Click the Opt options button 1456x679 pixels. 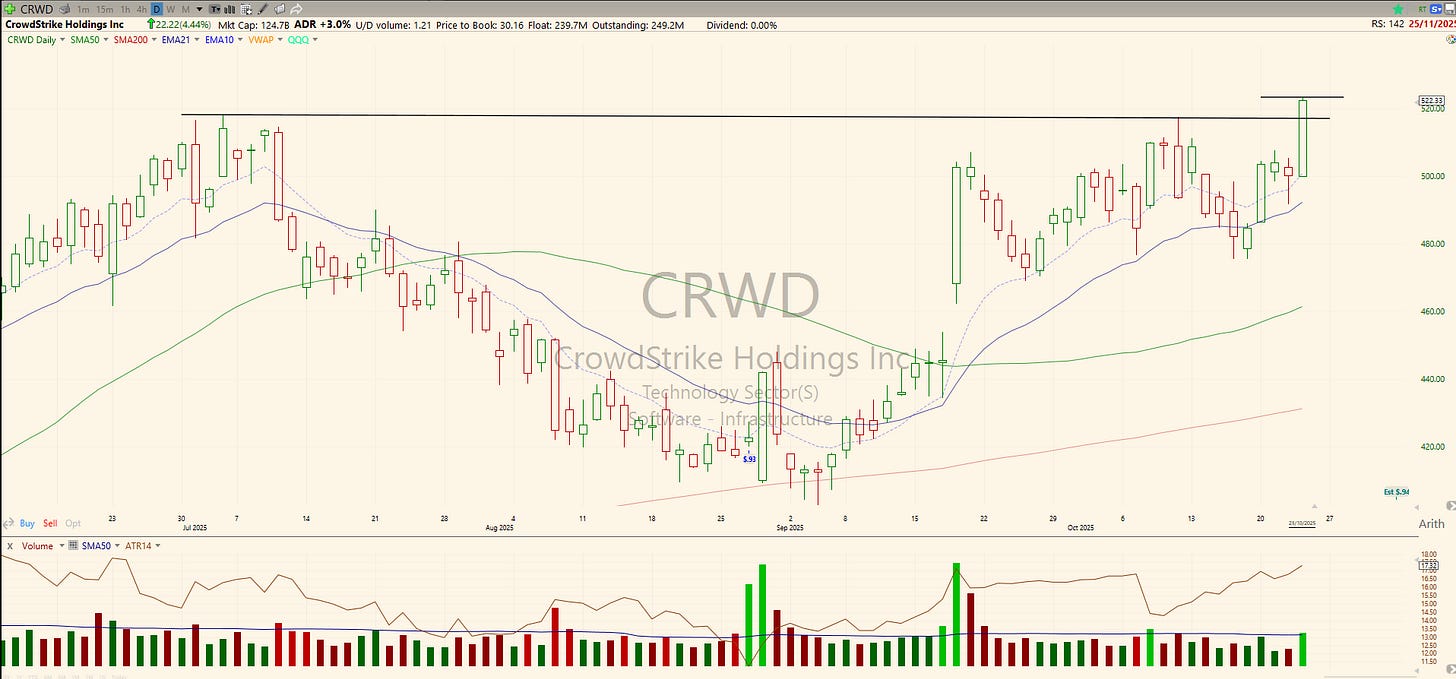[73, 523]
